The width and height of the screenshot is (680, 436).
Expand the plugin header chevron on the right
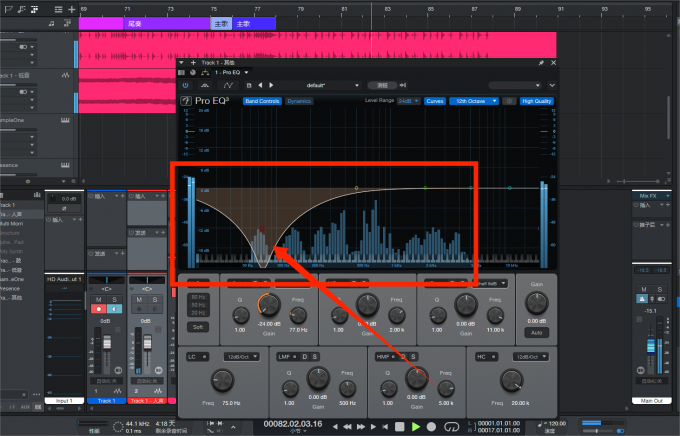point(552,85)
